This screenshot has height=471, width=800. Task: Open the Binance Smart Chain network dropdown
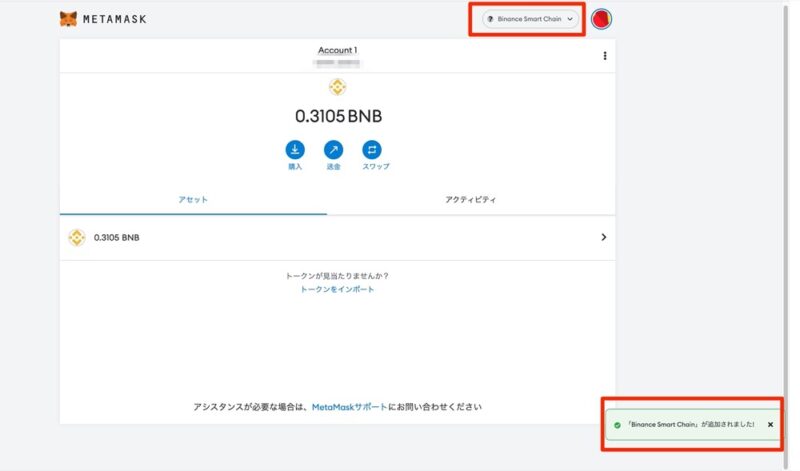click(530, 19)
